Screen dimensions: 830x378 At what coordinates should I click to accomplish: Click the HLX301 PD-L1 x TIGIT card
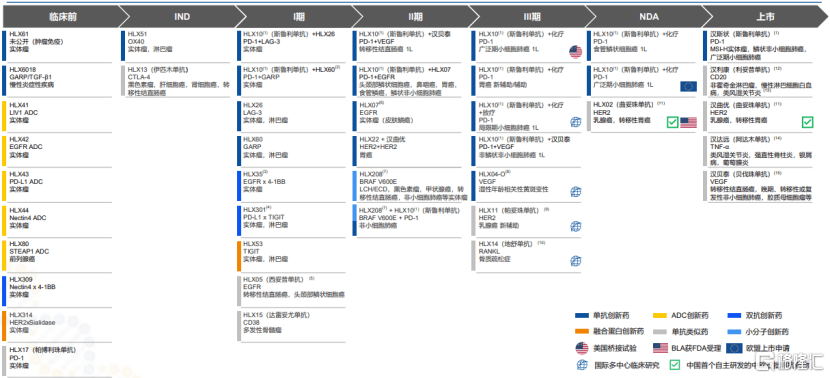point(291,221)
